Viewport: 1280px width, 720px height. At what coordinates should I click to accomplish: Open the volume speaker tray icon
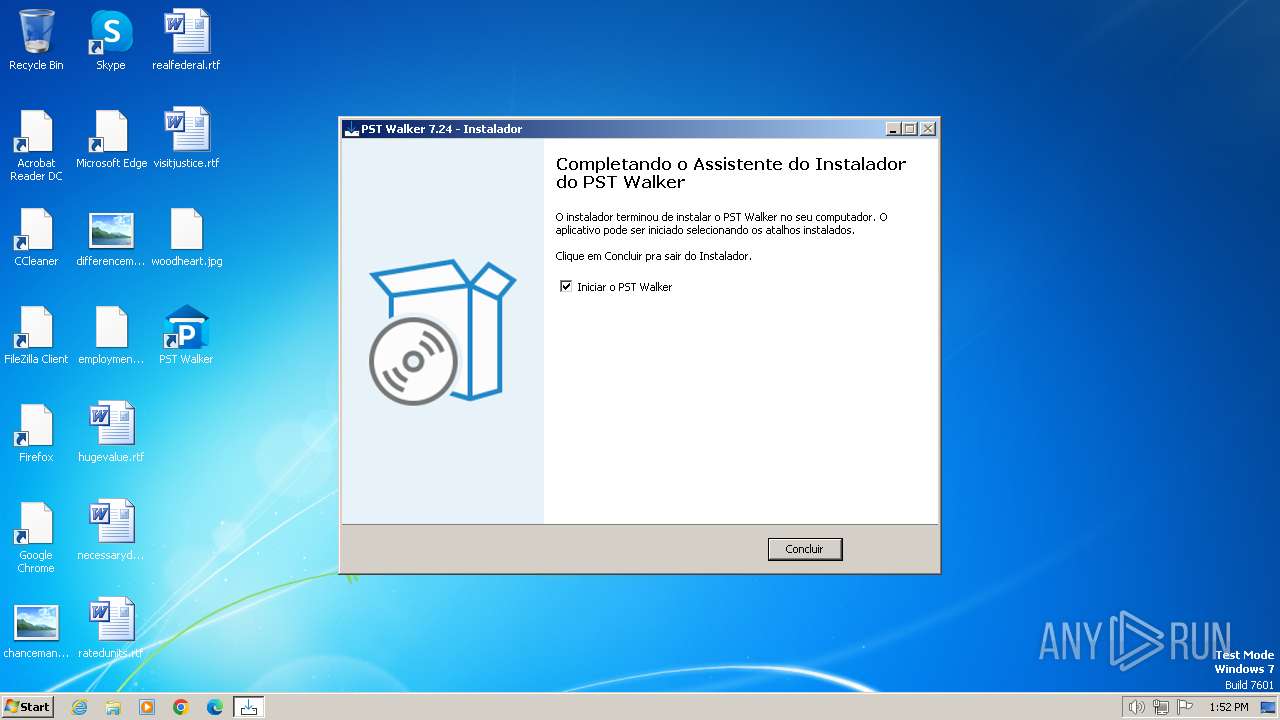1137,707
